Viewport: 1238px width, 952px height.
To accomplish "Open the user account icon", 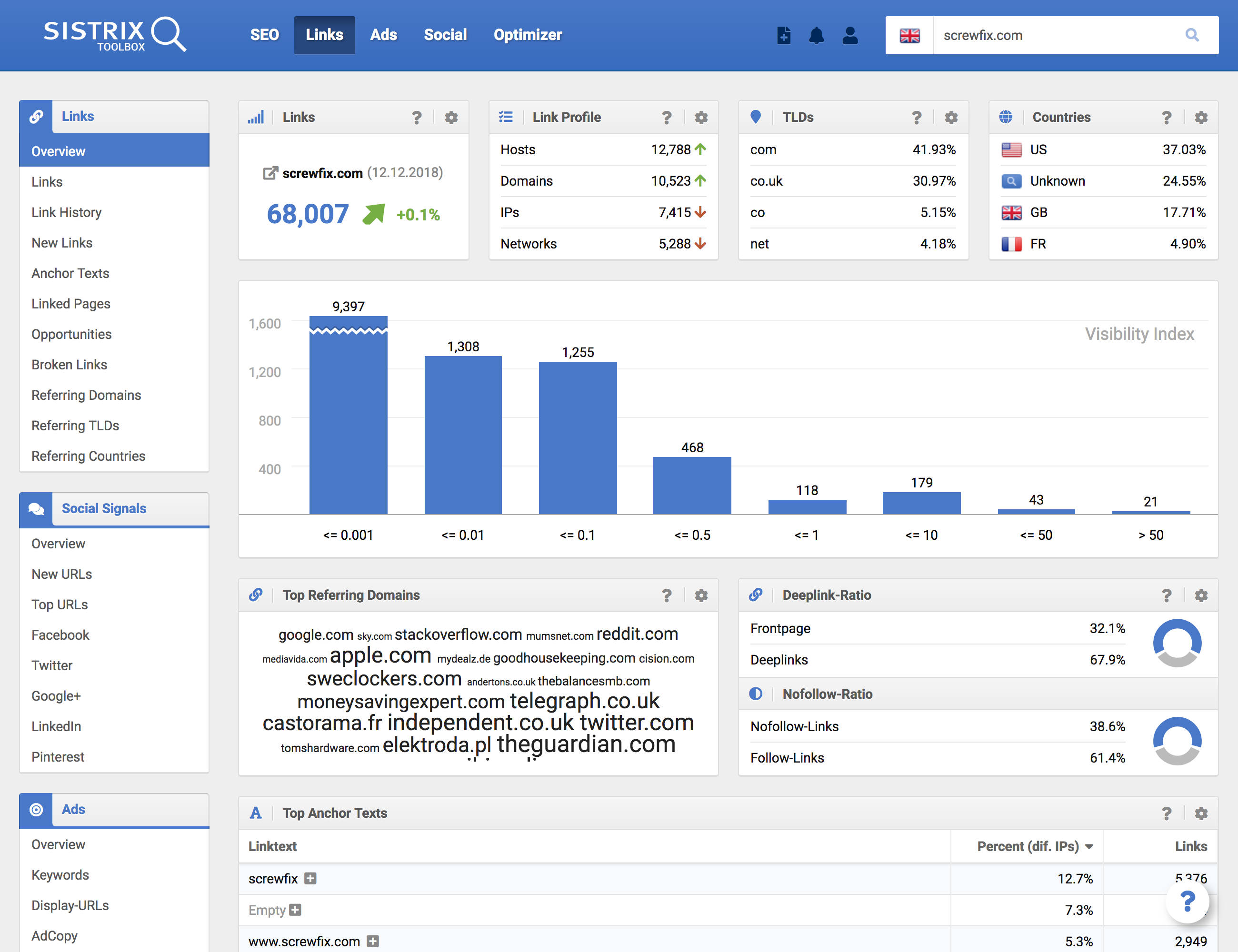I will [850, 35].
